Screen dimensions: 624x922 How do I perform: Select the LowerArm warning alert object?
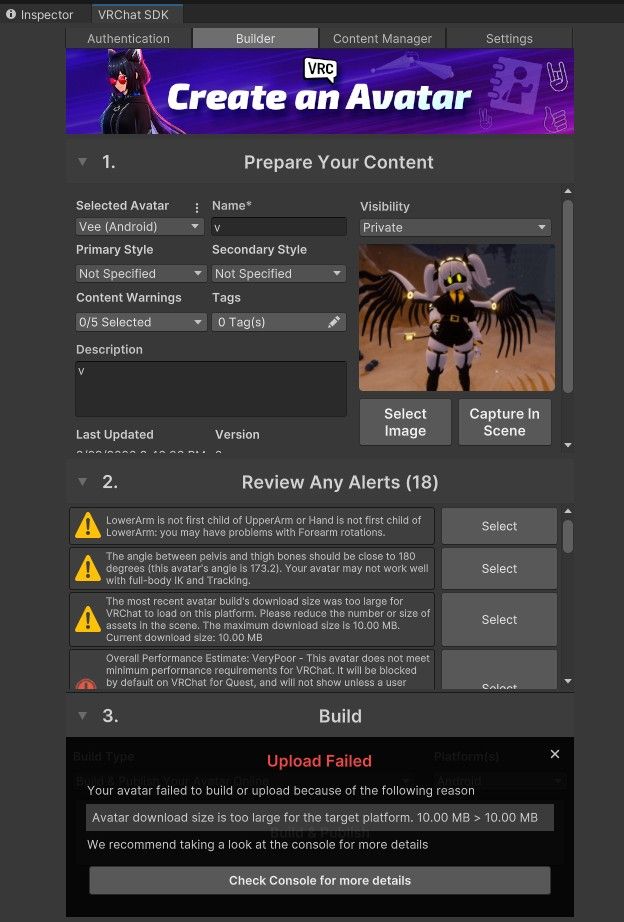click(499, 526)
